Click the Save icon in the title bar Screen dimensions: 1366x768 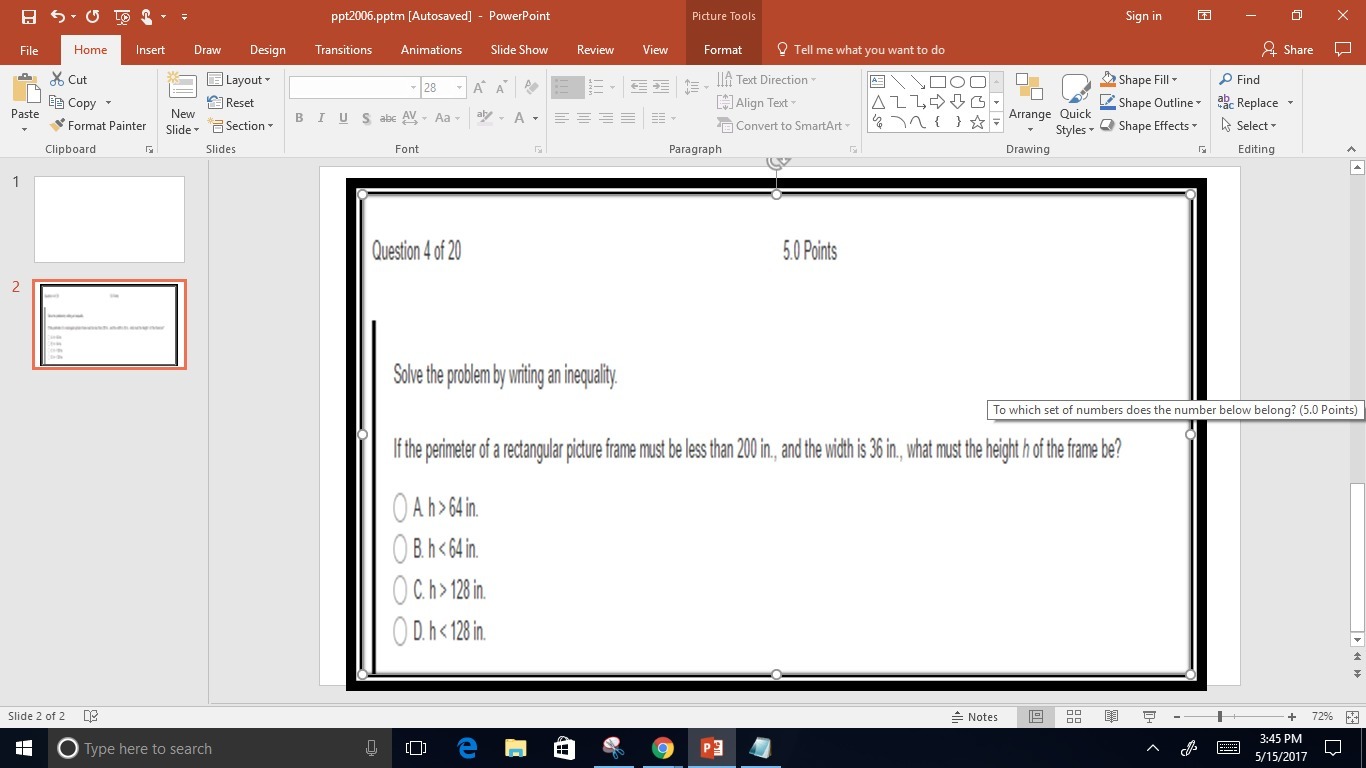[x=28, y=16]
